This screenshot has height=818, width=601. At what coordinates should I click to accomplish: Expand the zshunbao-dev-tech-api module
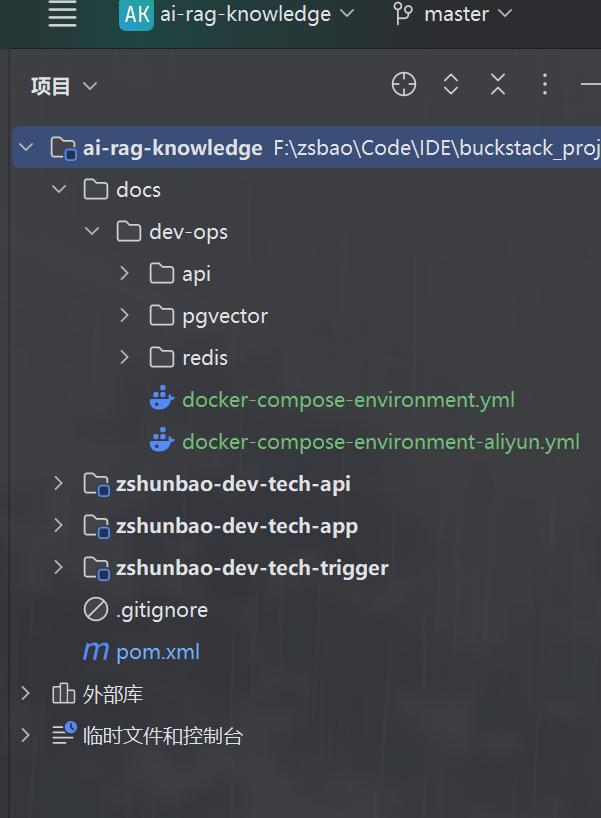(60, 484)
